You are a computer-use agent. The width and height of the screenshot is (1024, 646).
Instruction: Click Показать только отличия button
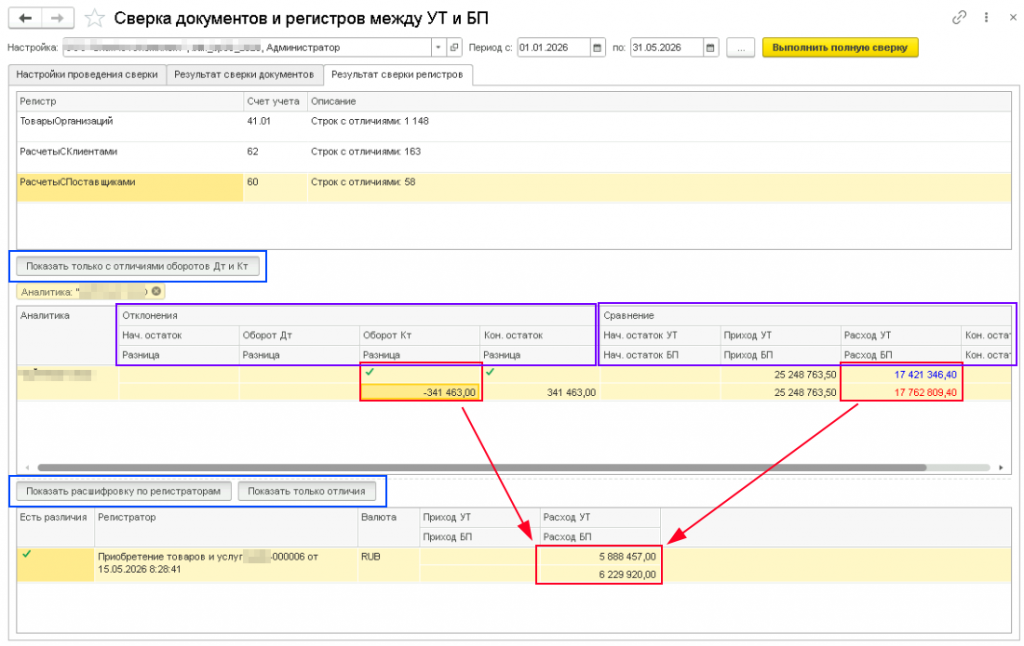306,491
